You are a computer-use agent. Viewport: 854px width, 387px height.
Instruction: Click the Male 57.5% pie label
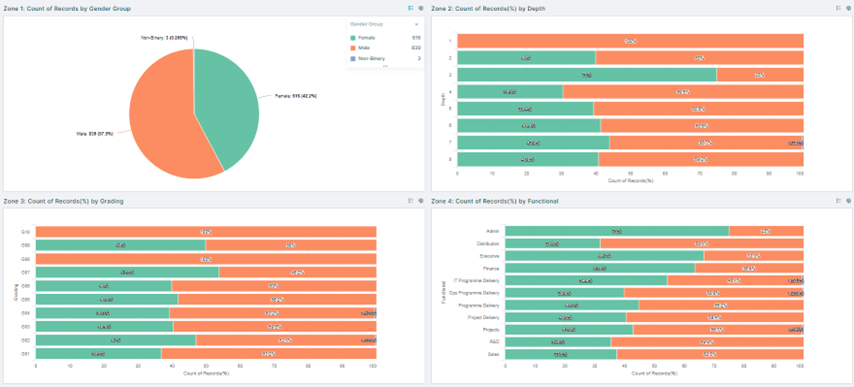(x=95, y=133)
